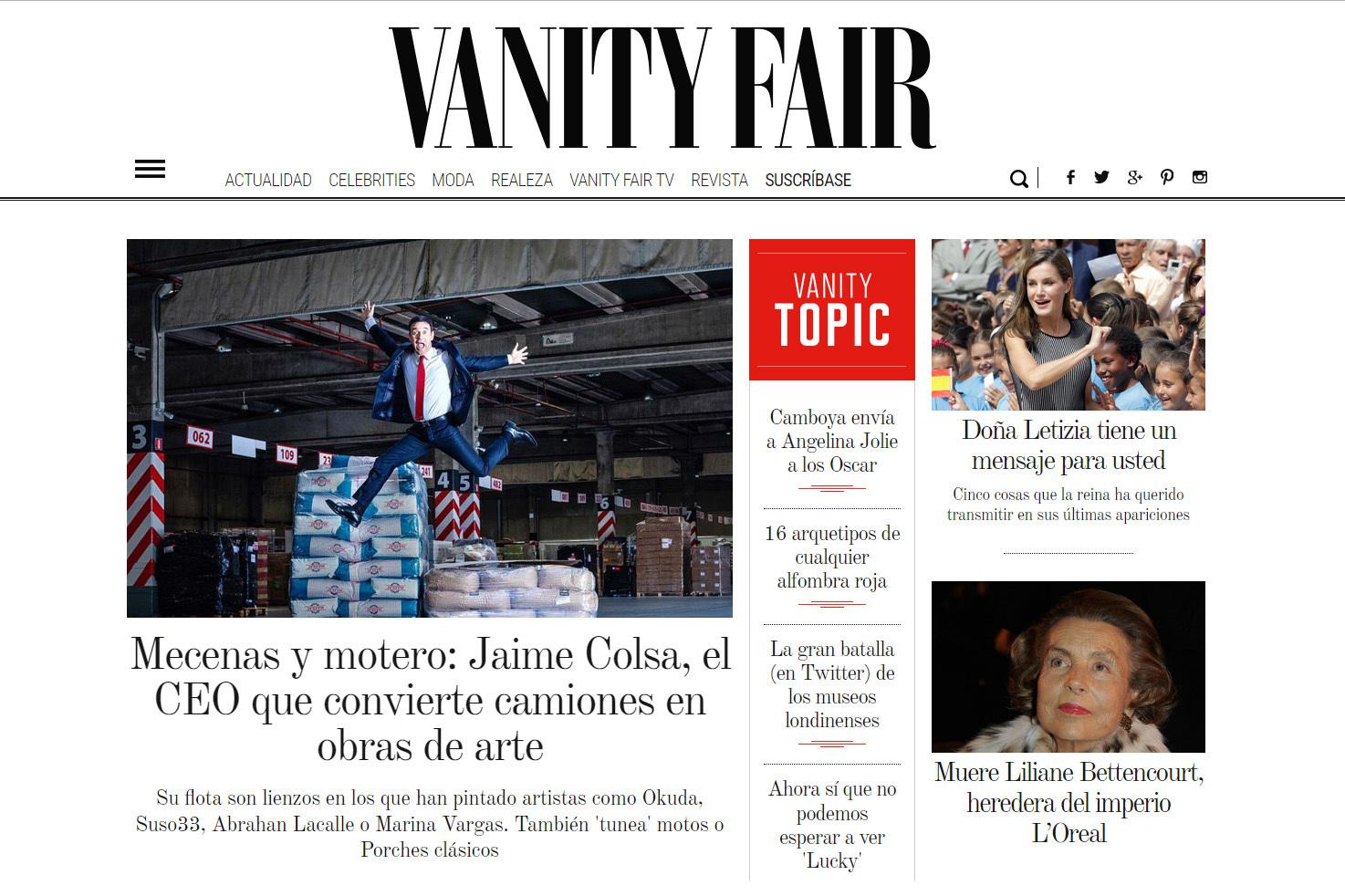Open the ACTUALIDAD menu section

pyautogui.click(x=268, y=180)
